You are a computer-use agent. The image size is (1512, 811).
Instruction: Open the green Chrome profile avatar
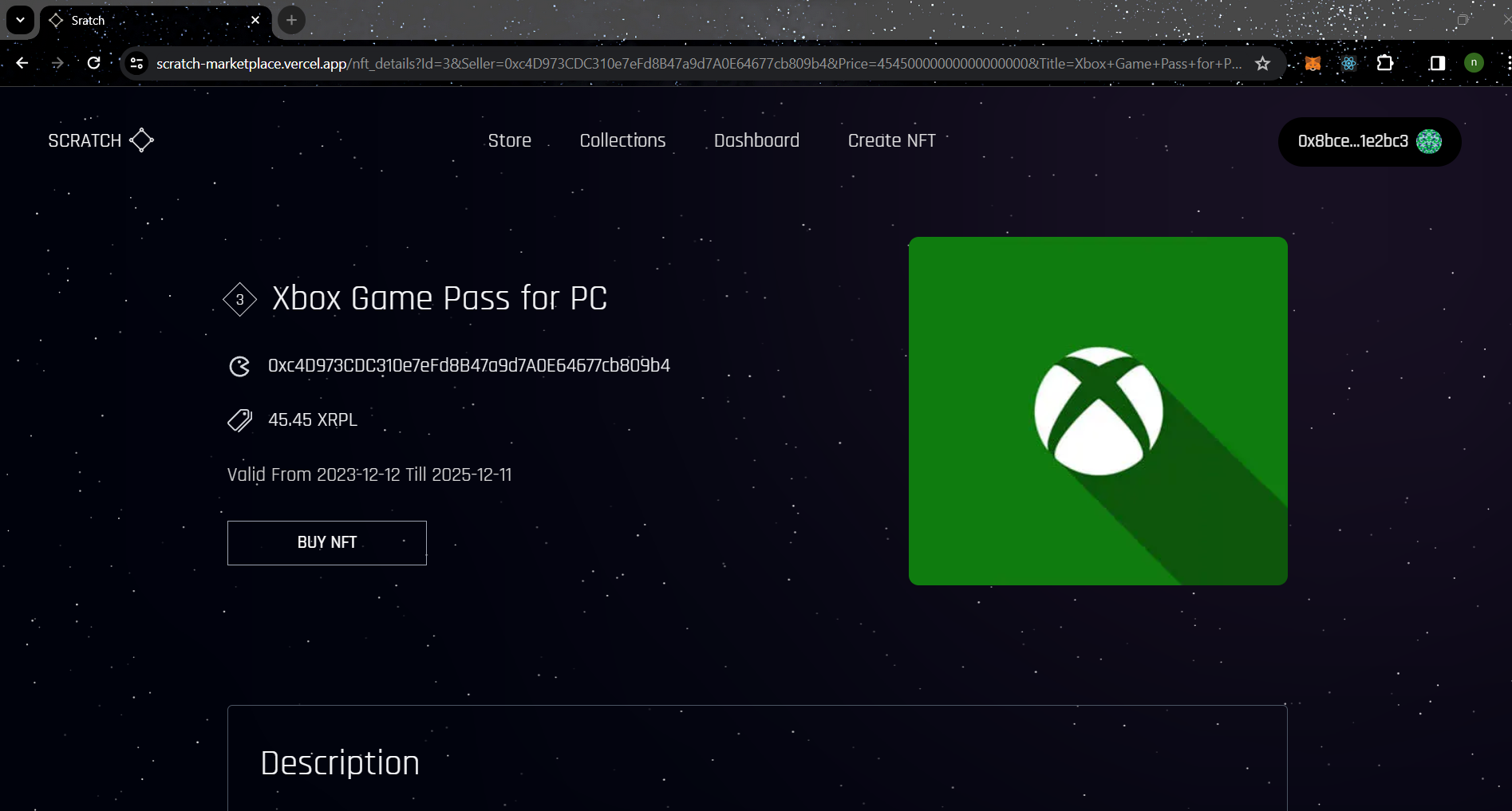[x=1474, y=63]
